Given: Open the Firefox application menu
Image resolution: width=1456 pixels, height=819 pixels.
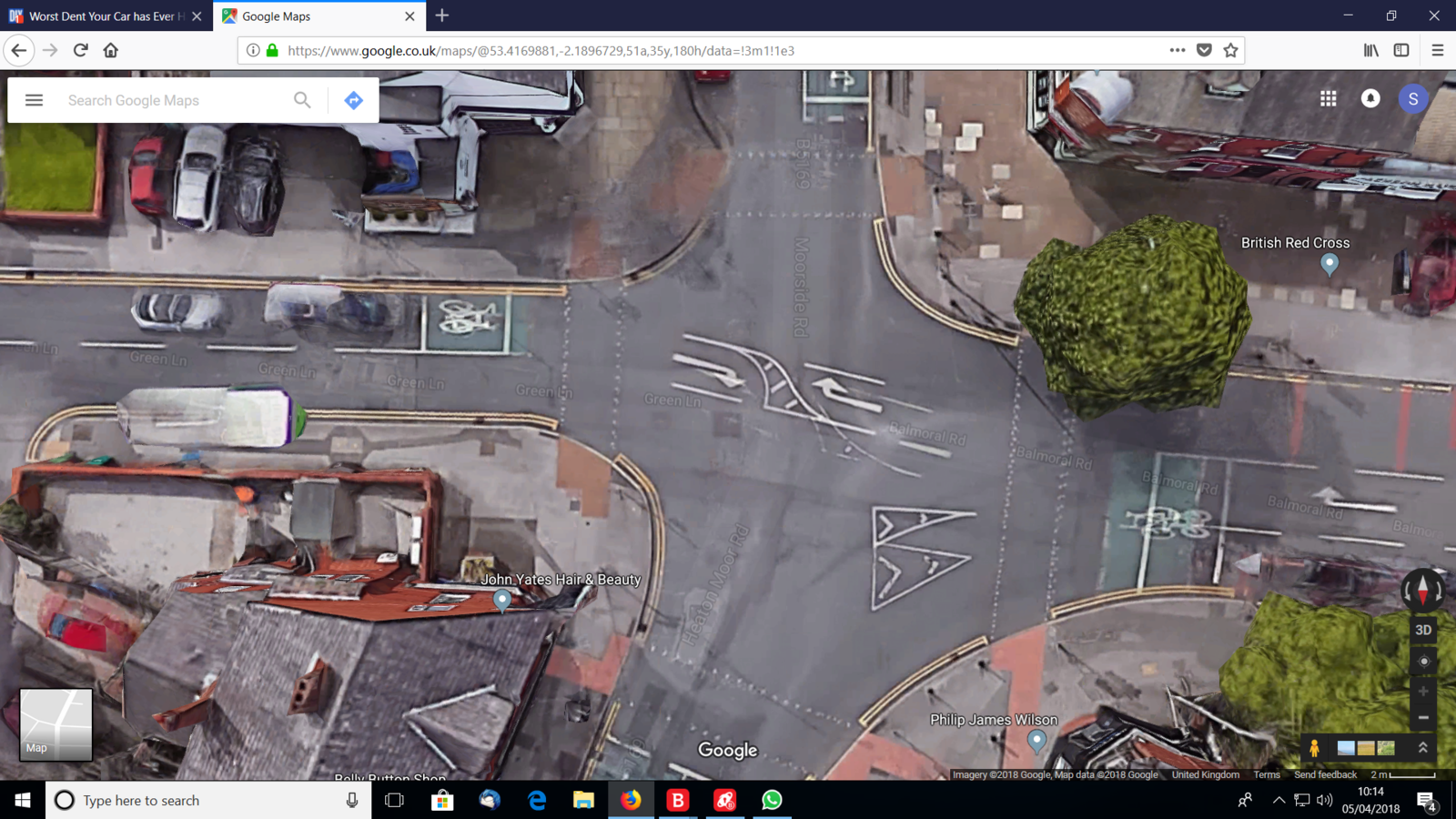Looking at the screenshot, I should (1437, 51).
